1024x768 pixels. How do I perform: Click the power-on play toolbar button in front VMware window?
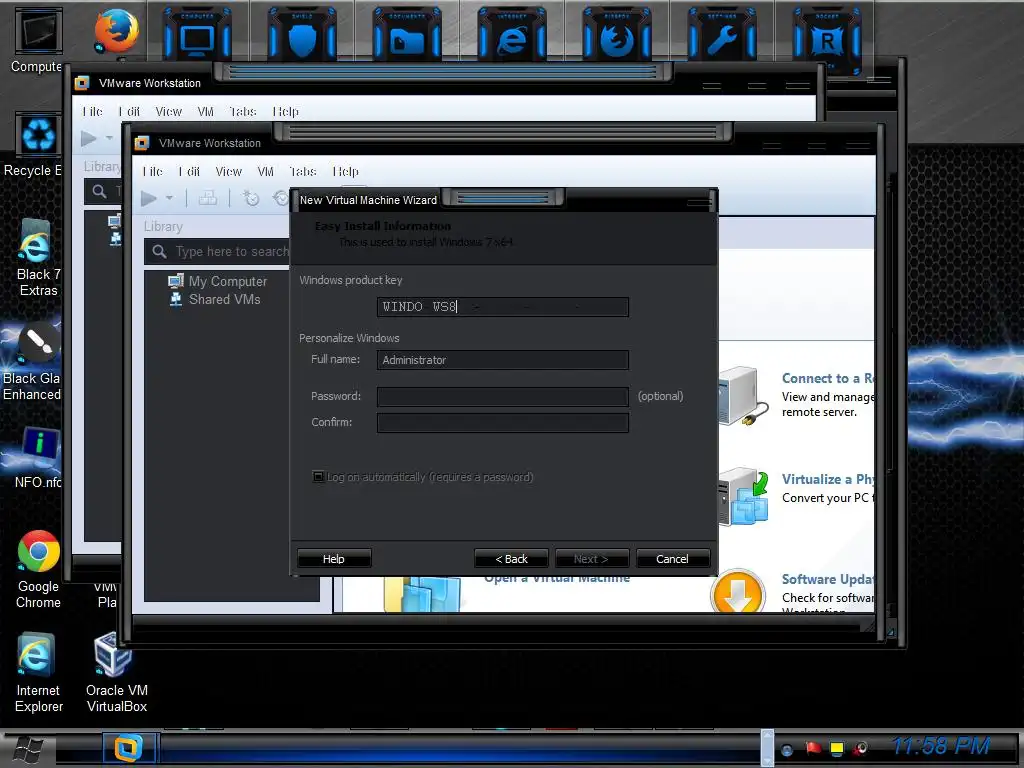(x=149, y=198)
